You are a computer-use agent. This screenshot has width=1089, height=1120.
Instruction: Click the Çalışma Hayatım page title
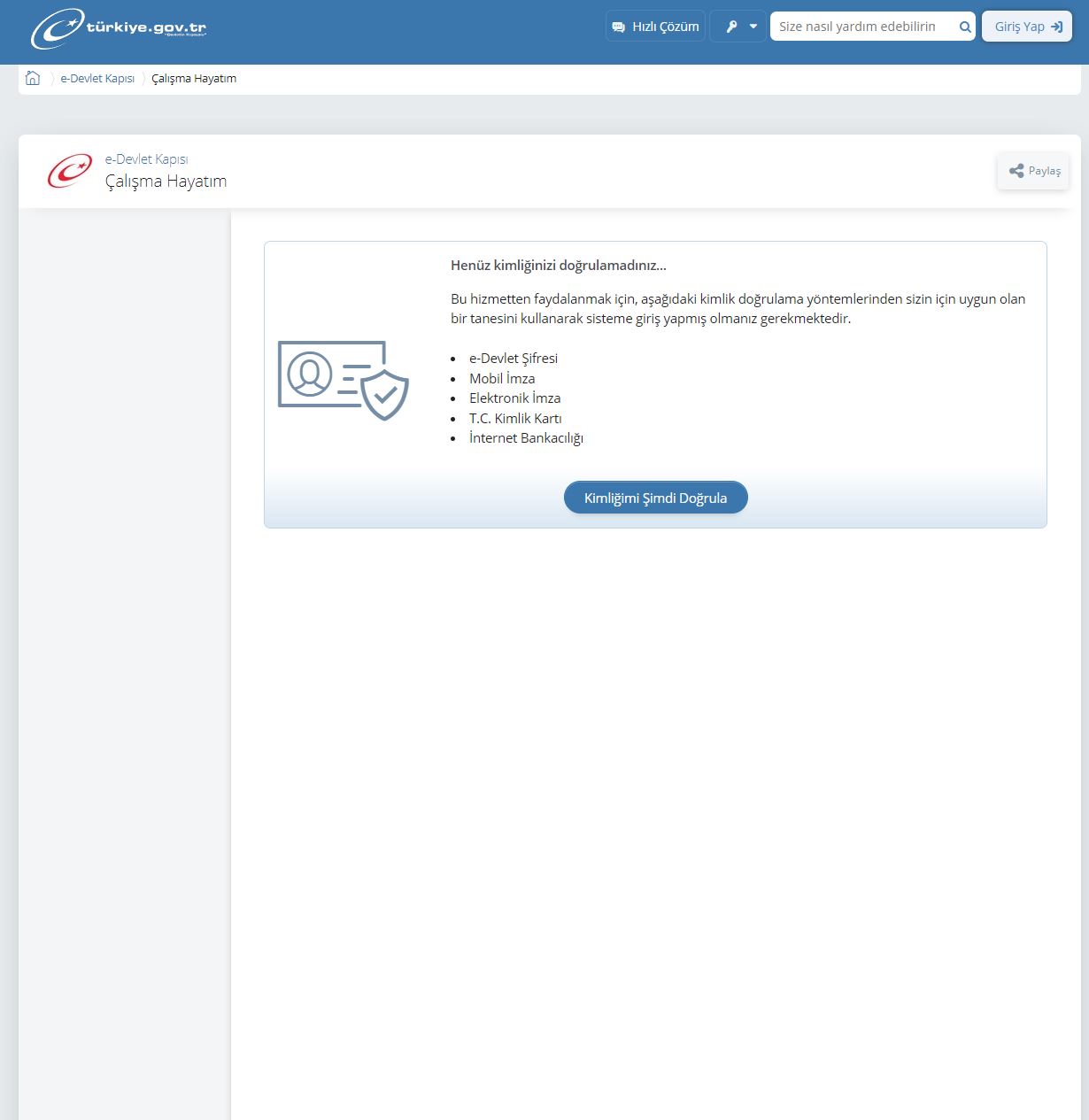[x=166, y=182]
